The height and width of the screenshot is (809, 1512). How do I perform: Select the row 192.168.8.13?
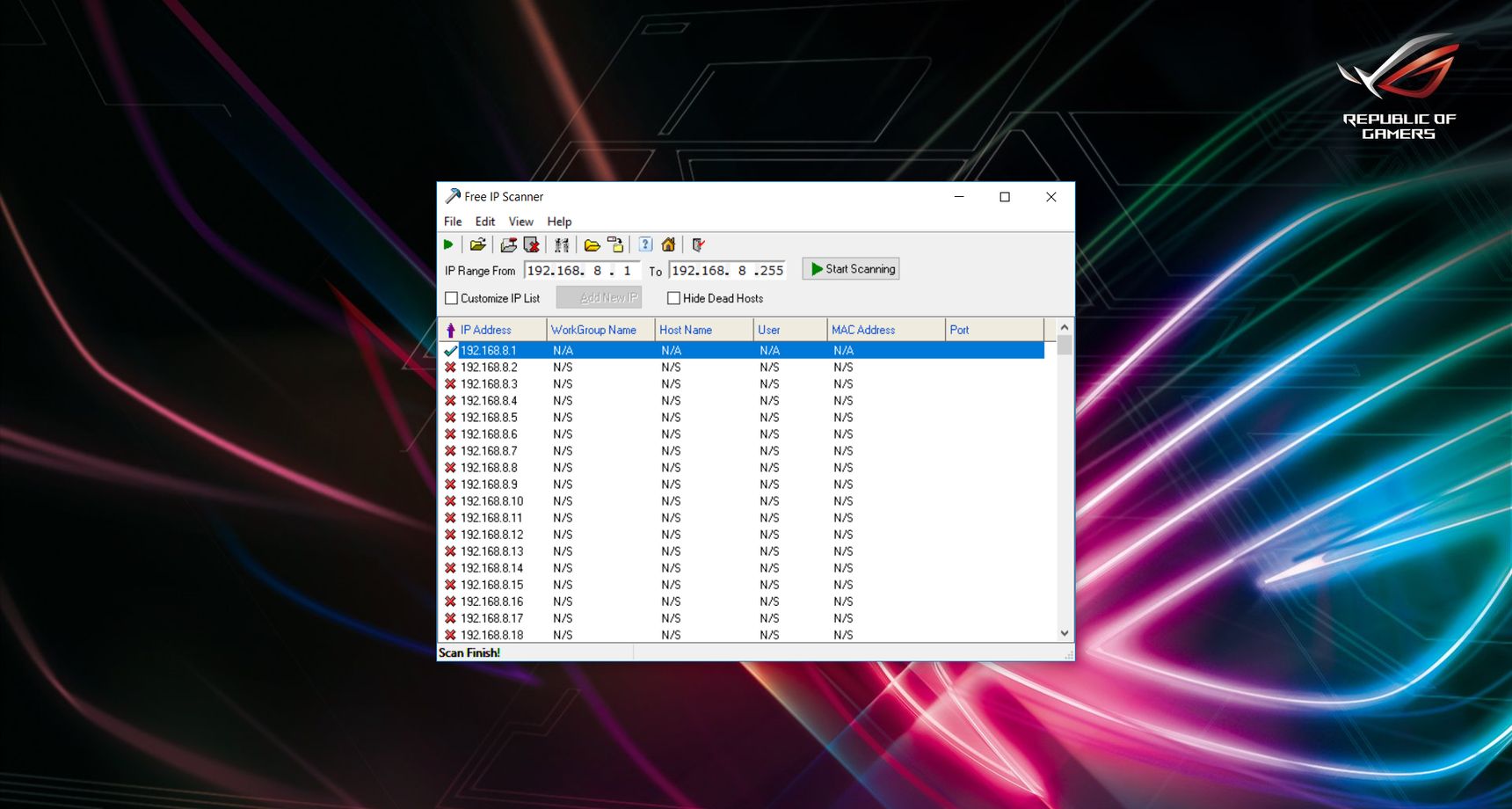click(742, 550)
